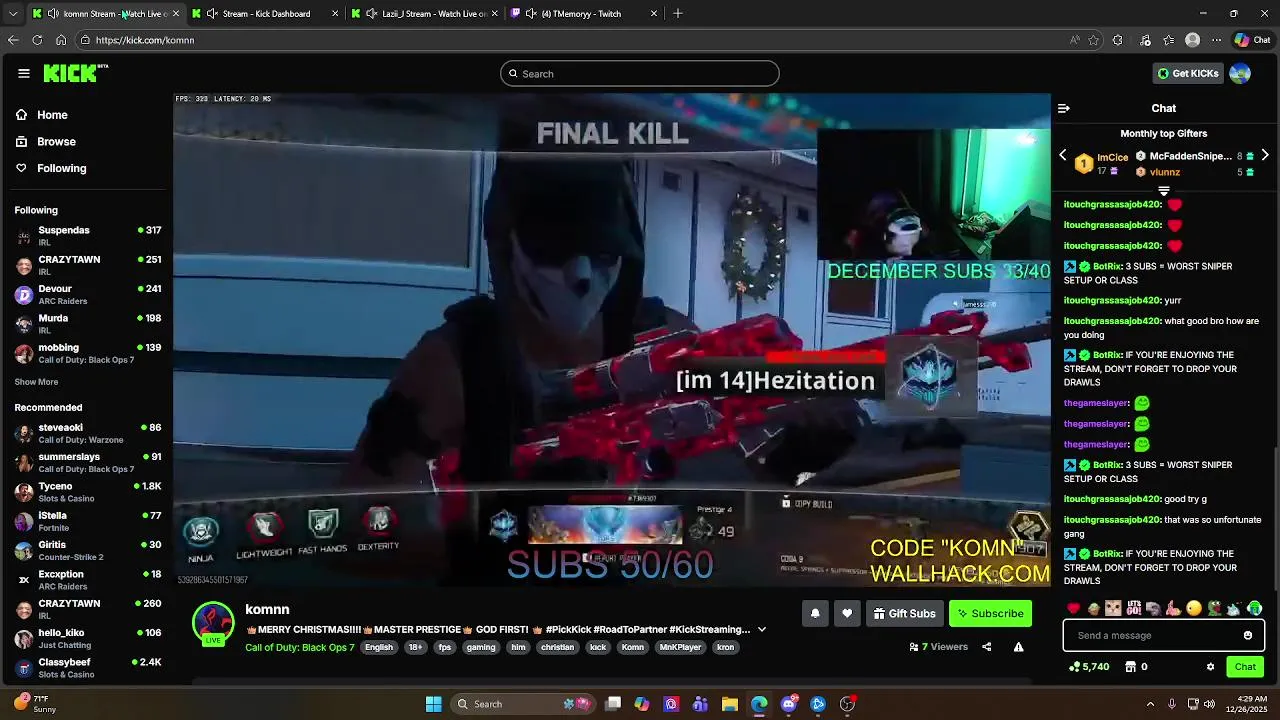
Task: Click the browser home button
Action: pos(61,40)
